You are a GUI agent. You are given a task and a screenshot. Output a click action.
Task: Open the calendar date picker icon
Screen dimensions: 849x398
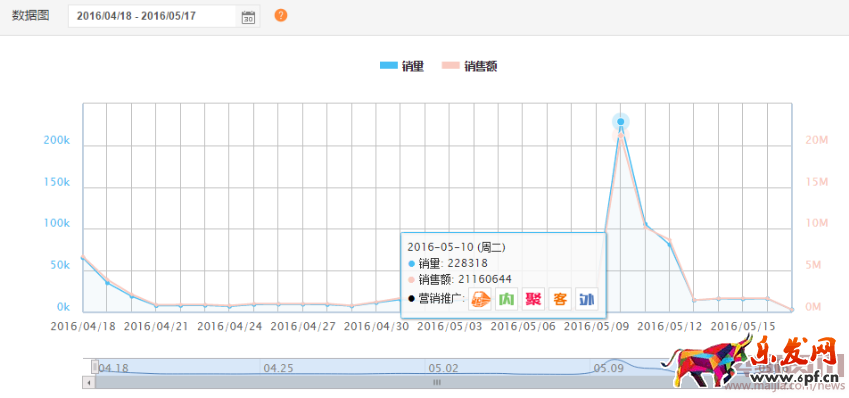[248, 16]
